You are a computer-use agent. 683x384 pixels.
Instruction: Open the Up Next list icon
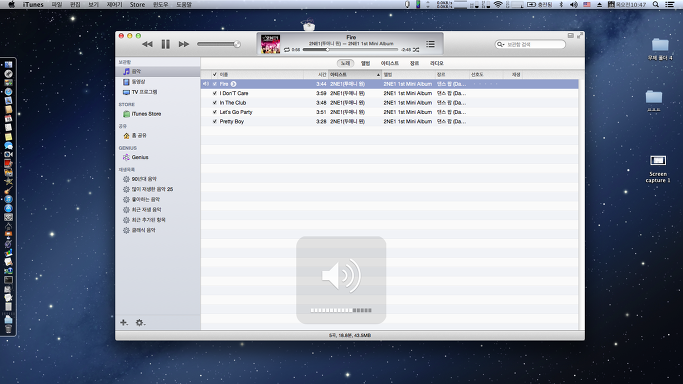coord(430,44)
